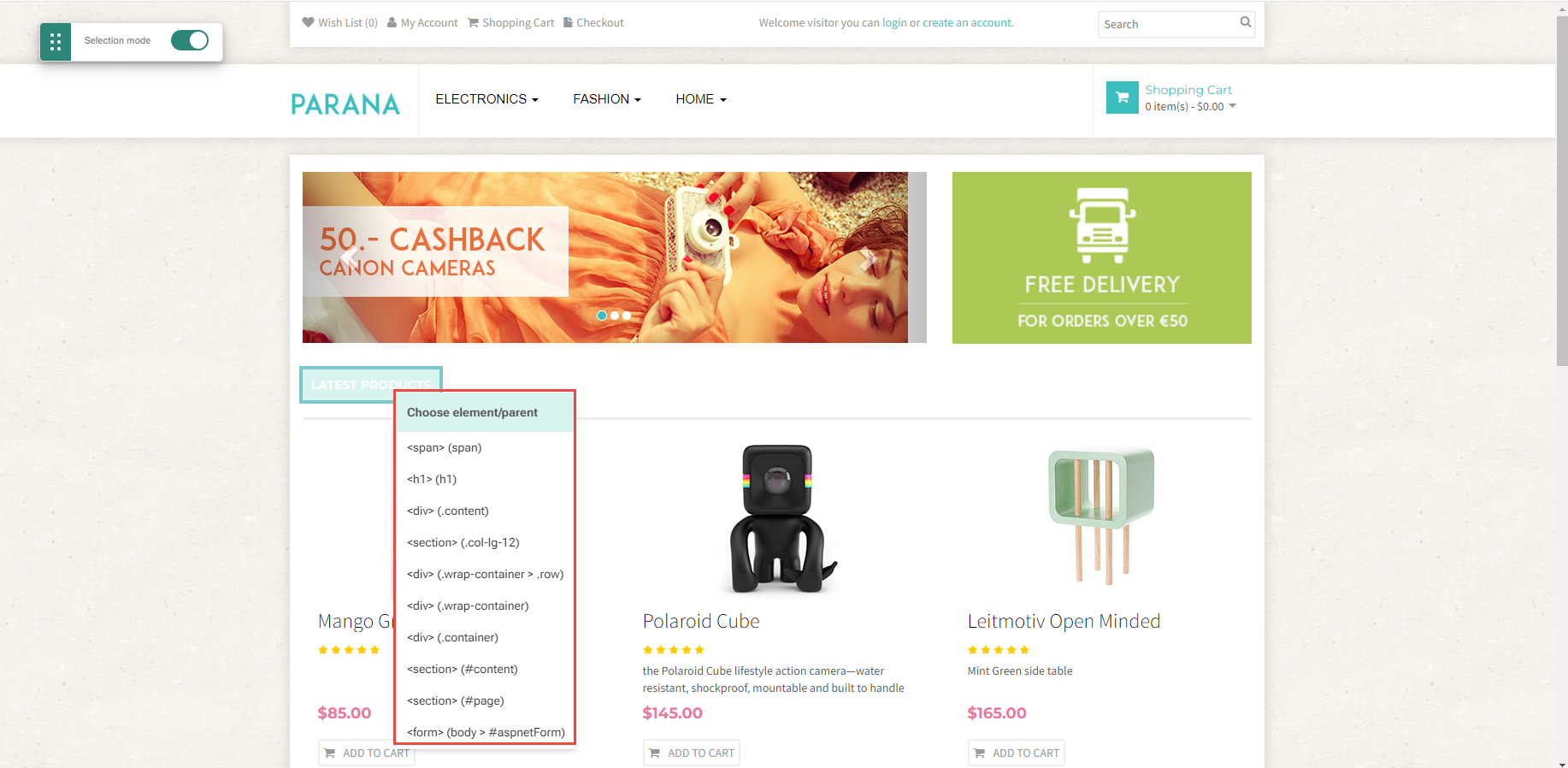Viewport: 1568px width, 768px height.
Task: Add Polaroid Cube to cart
Action: 691,753
